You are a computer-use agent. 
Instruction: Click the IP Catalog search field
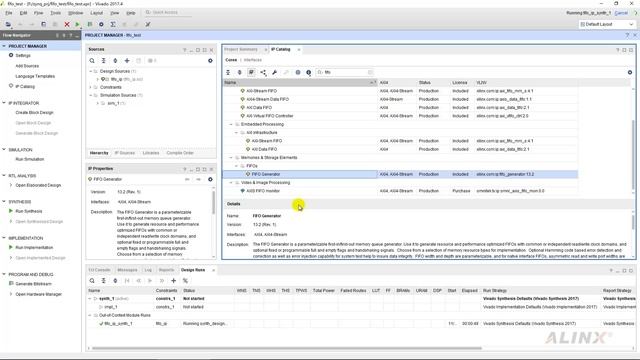(345, 72)
